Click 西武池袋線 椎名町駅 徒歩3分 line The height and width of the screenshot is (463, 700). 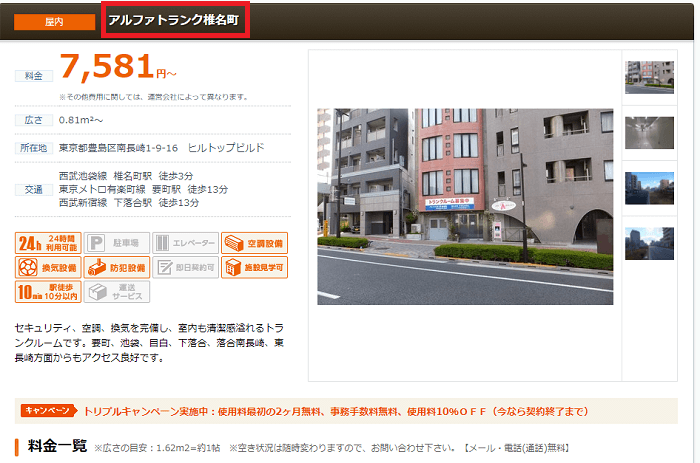(126, 176)
